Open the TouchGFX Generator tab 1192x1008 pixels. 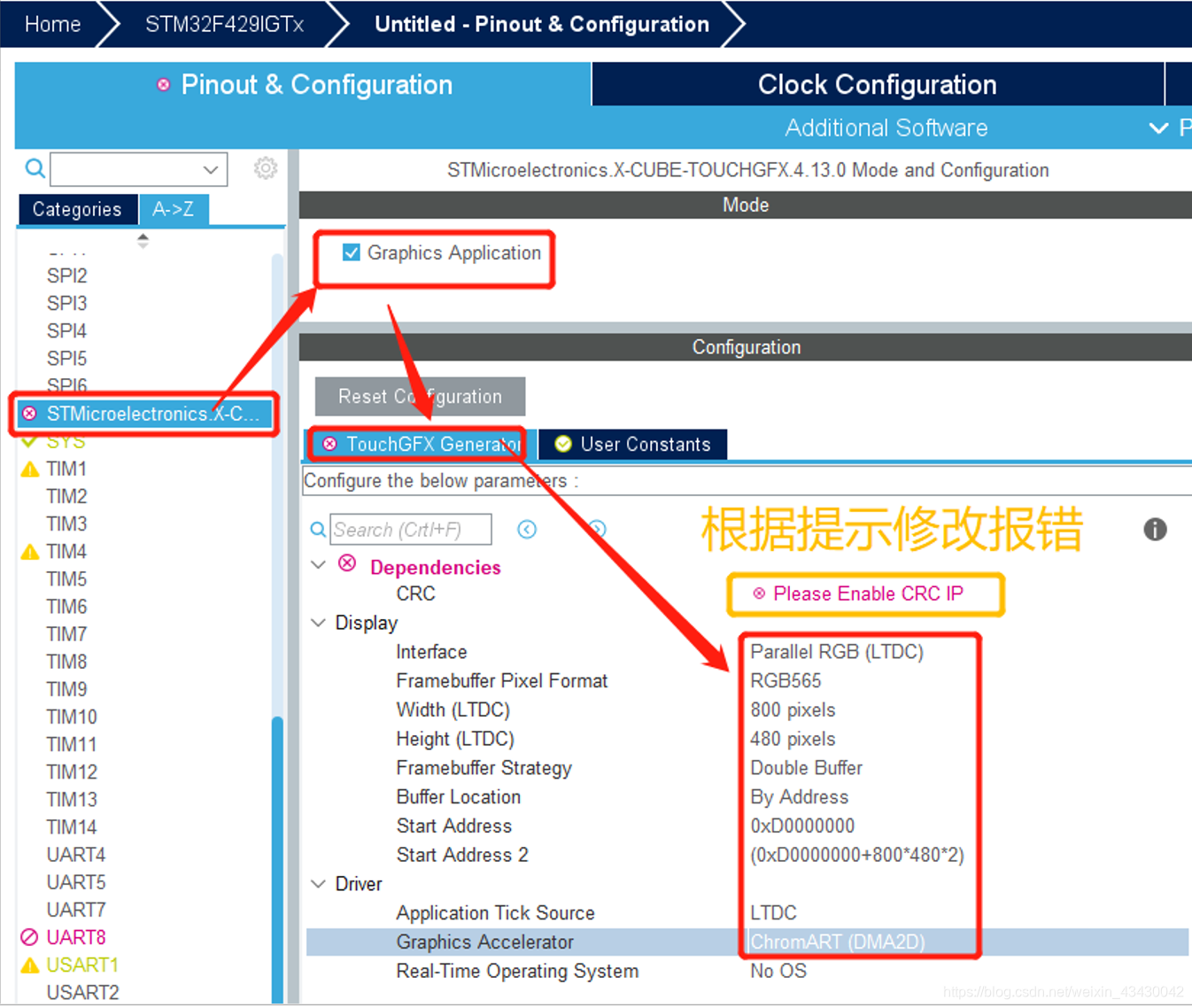tap(421, 444)
